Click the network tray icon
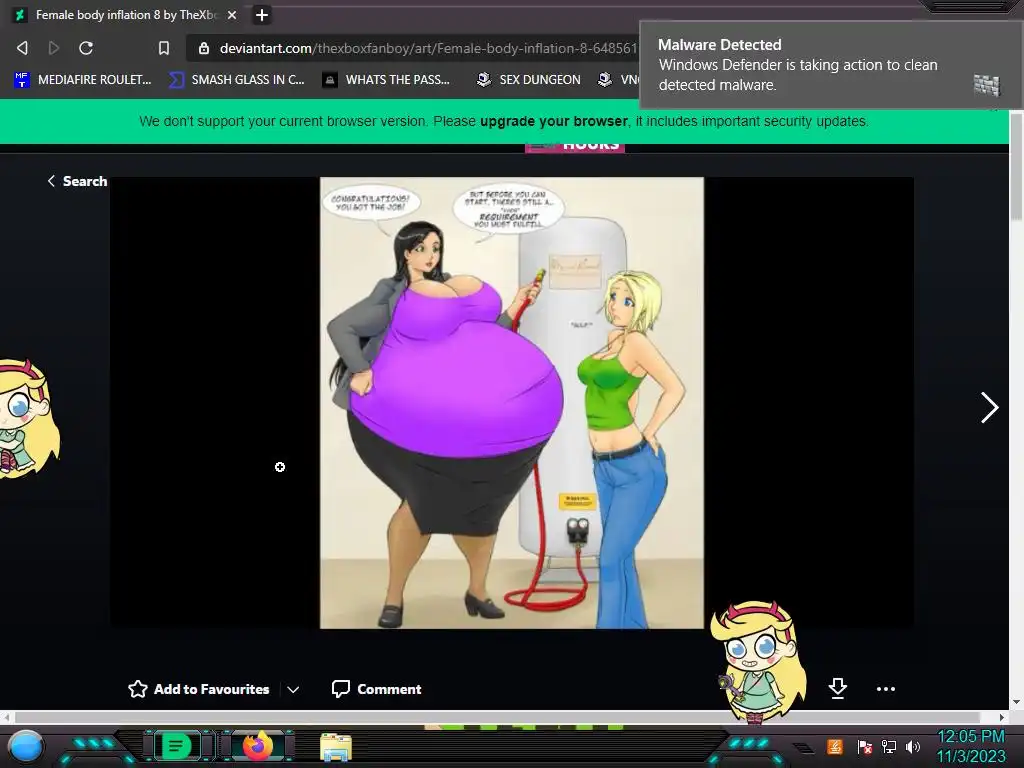Screen dimensions: 1024x768 click(x=888, y=746)
